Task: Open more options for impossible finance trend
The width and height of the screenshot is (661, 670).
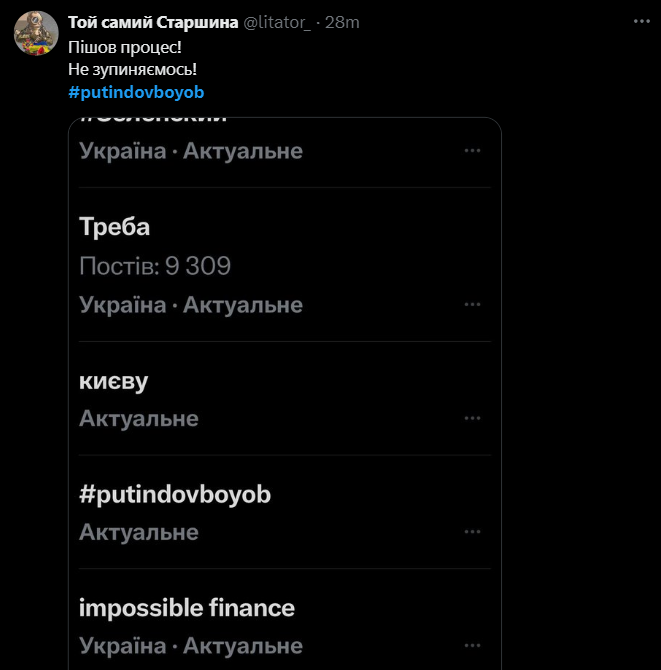Action: coord(472,646)
